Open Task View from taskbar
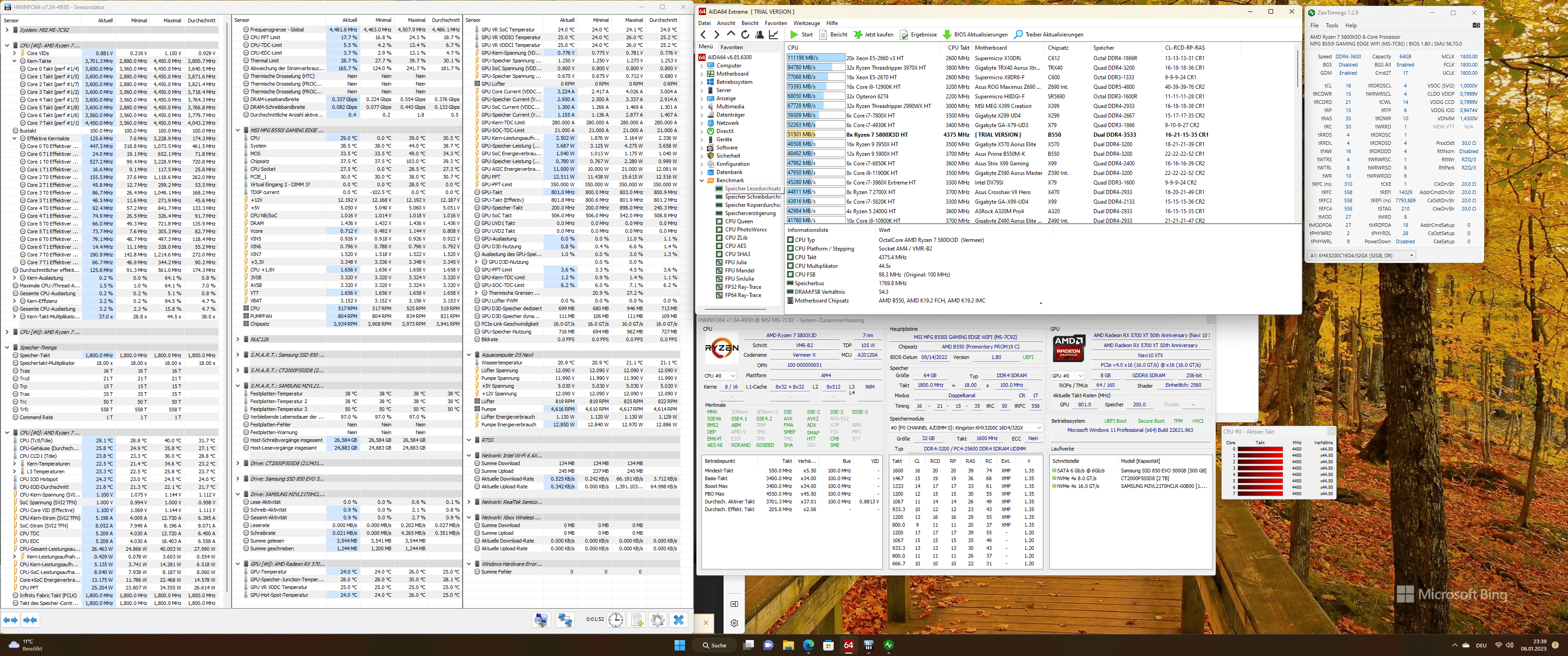This screenshot has height=656, width=1568. click(749, 645)
